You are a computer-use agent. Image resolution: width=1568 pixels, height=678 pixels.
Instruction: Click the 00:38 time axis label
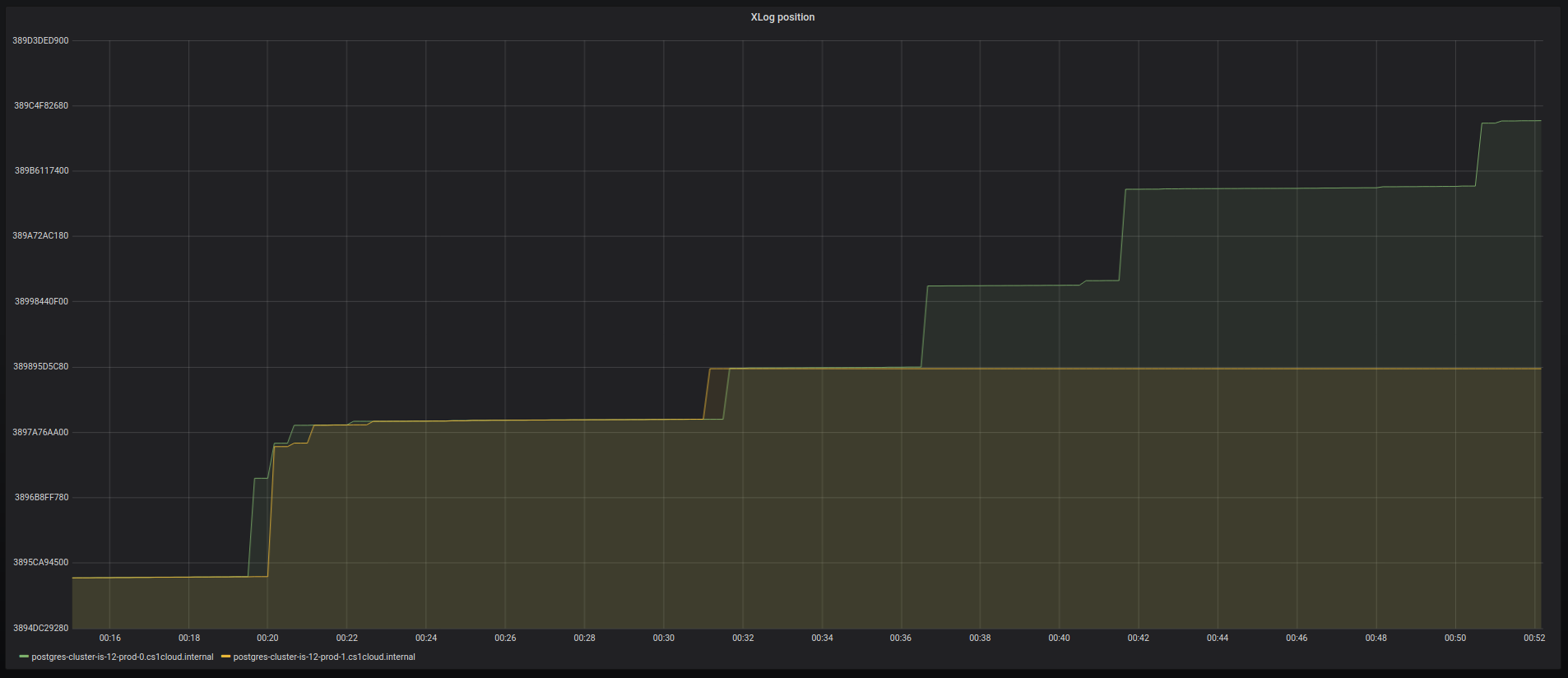pyautogui.click(x=980, y=638)
